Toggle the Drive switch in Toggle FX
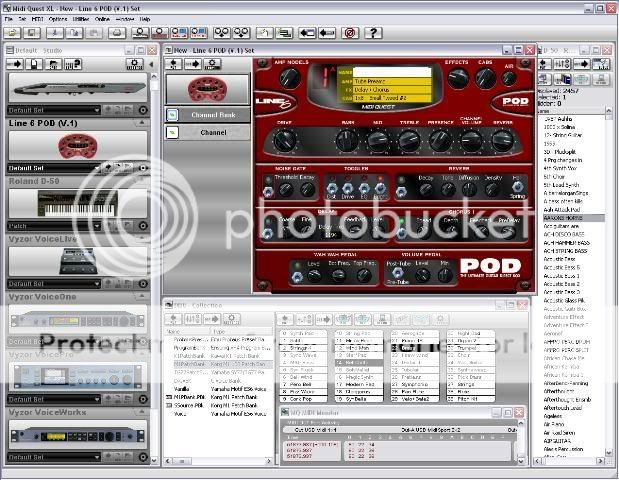This screenshot has width=619, height=480. [347, 189]
